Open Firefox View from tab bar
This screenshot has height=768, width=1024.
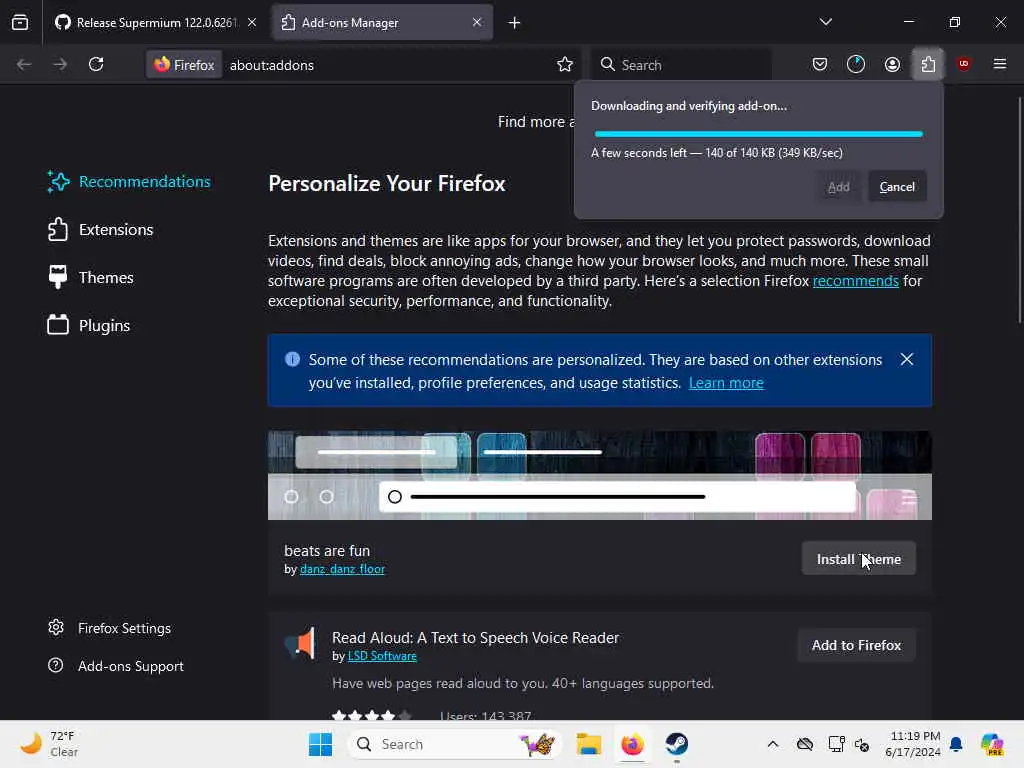pyautogui.click(x=20, y=22)
